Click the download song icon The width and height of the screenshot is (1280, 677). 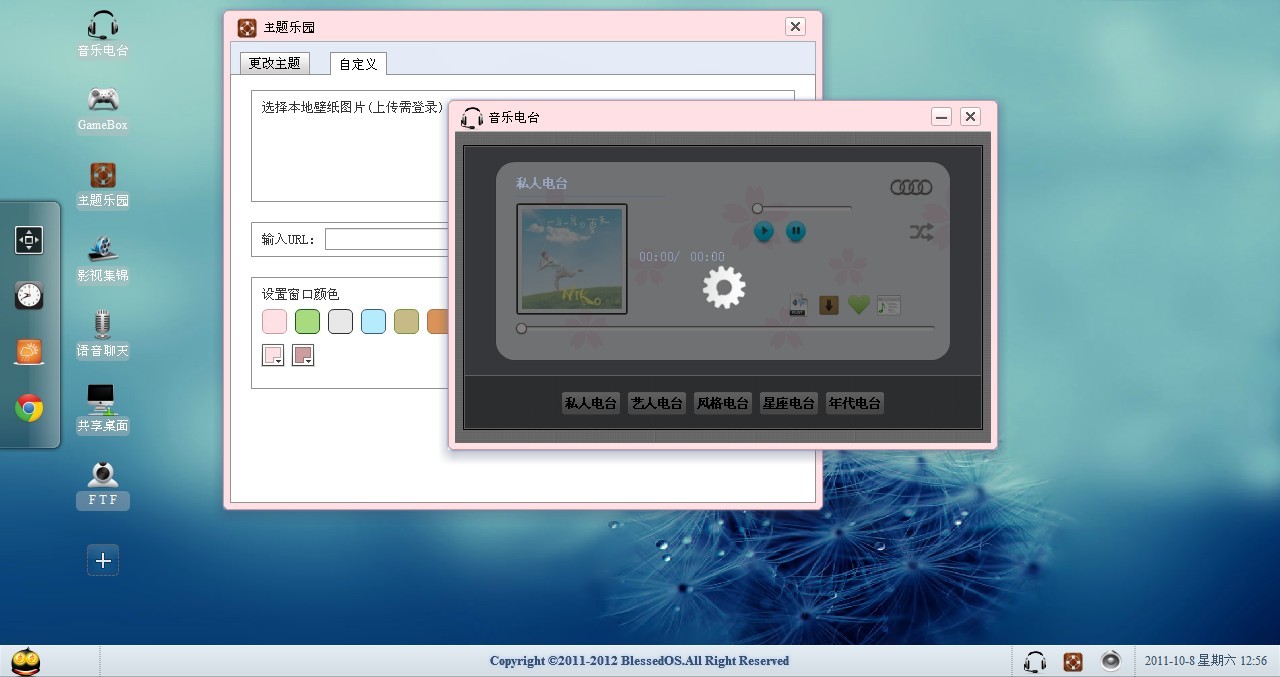[x=828, y=304]
